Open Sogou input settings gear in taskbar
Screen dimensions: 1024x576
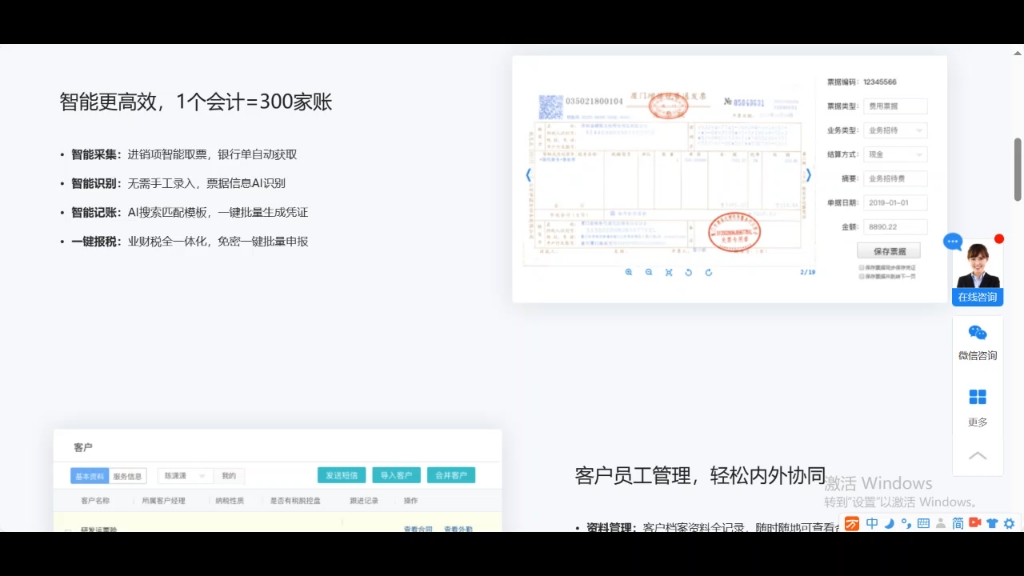1012,523
